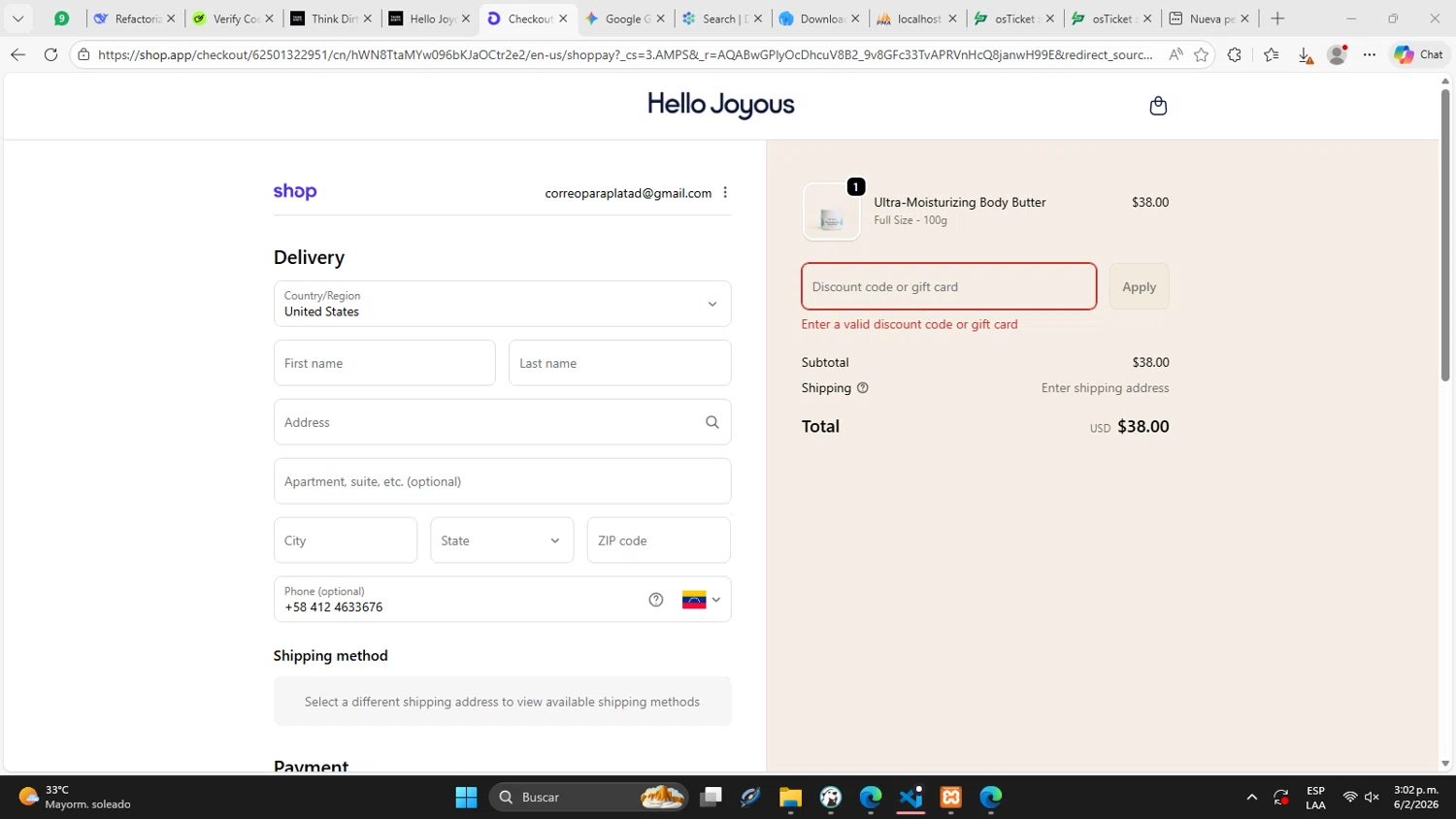Open the tab search dropdown arrow
Screen dimensions: 1456x819
[17, 18]
